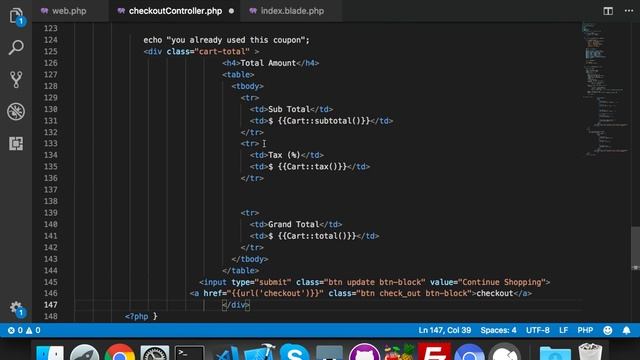
Task: Click {{Cart::subtotal()}} expression
Action: [x=323, y=121]
